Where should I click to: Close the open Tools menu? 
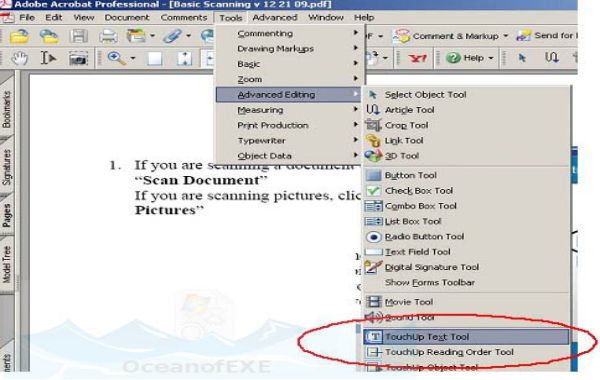pyautogui.click(x=231, y=18)
